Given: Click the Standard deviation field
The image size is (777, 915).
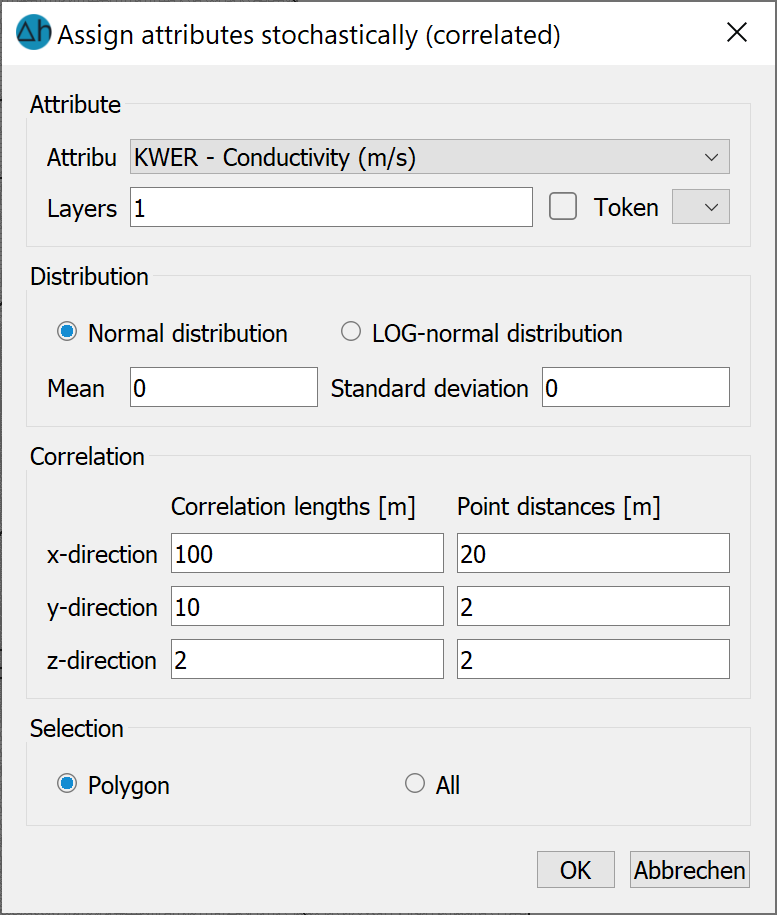Looking at the screenshot, I should tap(636, 387).
